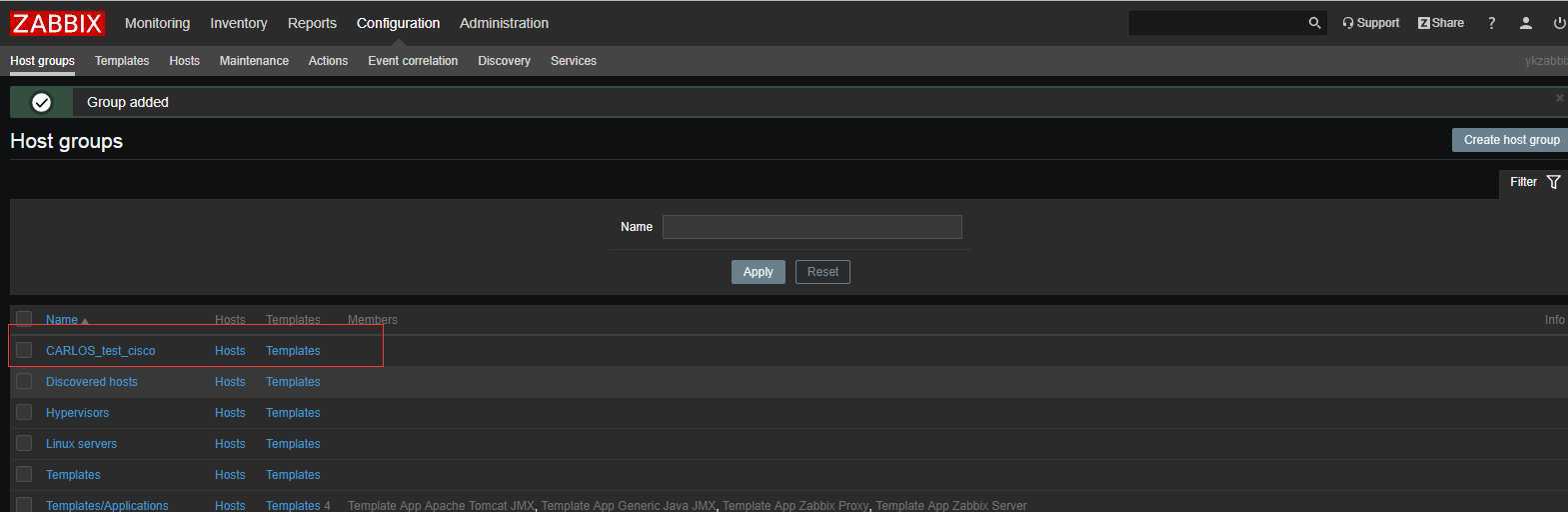Open the Monitoring menu
Image resolution: width=1568 pixels, height=512 pixels.
(x=157, y=23)
